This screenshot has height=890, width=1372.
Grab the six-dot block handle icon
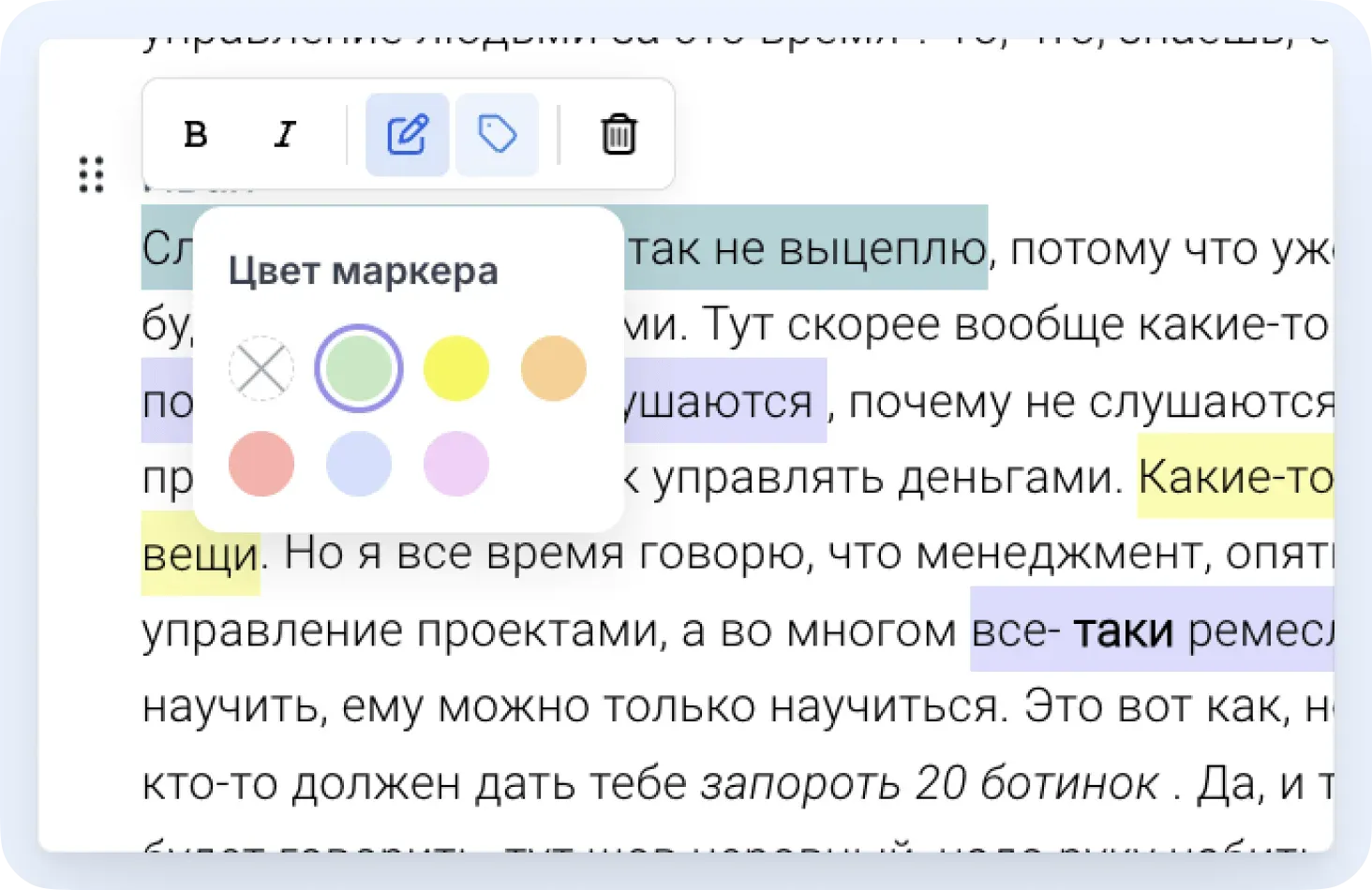[91, 175]
